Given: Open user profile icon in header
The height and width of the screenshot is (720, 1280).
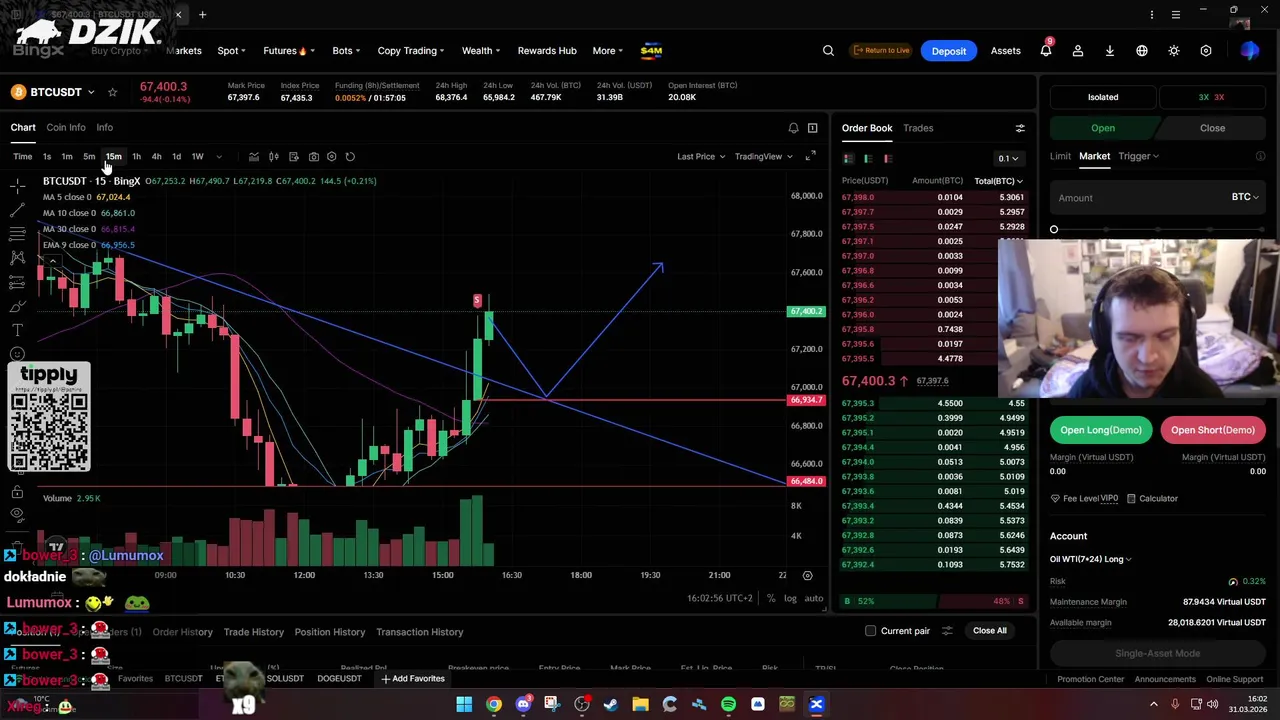Looking at the screenshot, I should tap(1078, 51).
